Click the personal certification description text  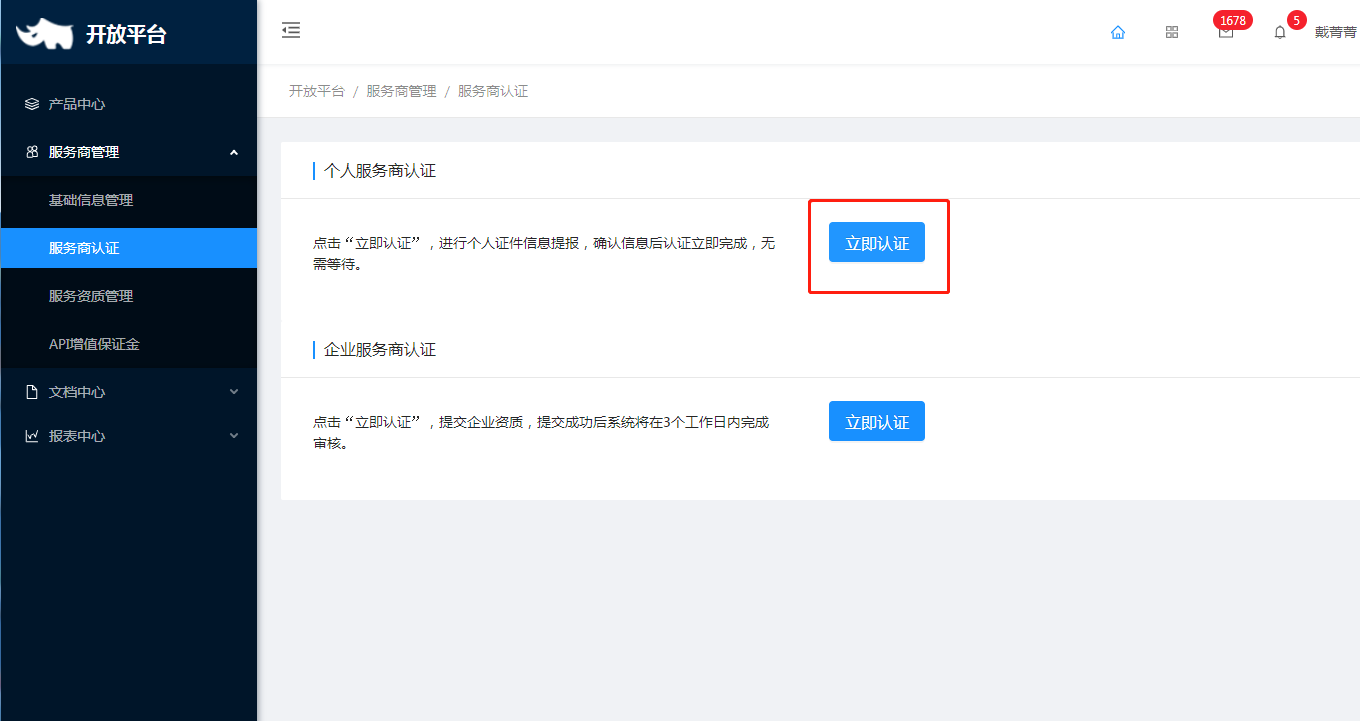click(544, 254)
